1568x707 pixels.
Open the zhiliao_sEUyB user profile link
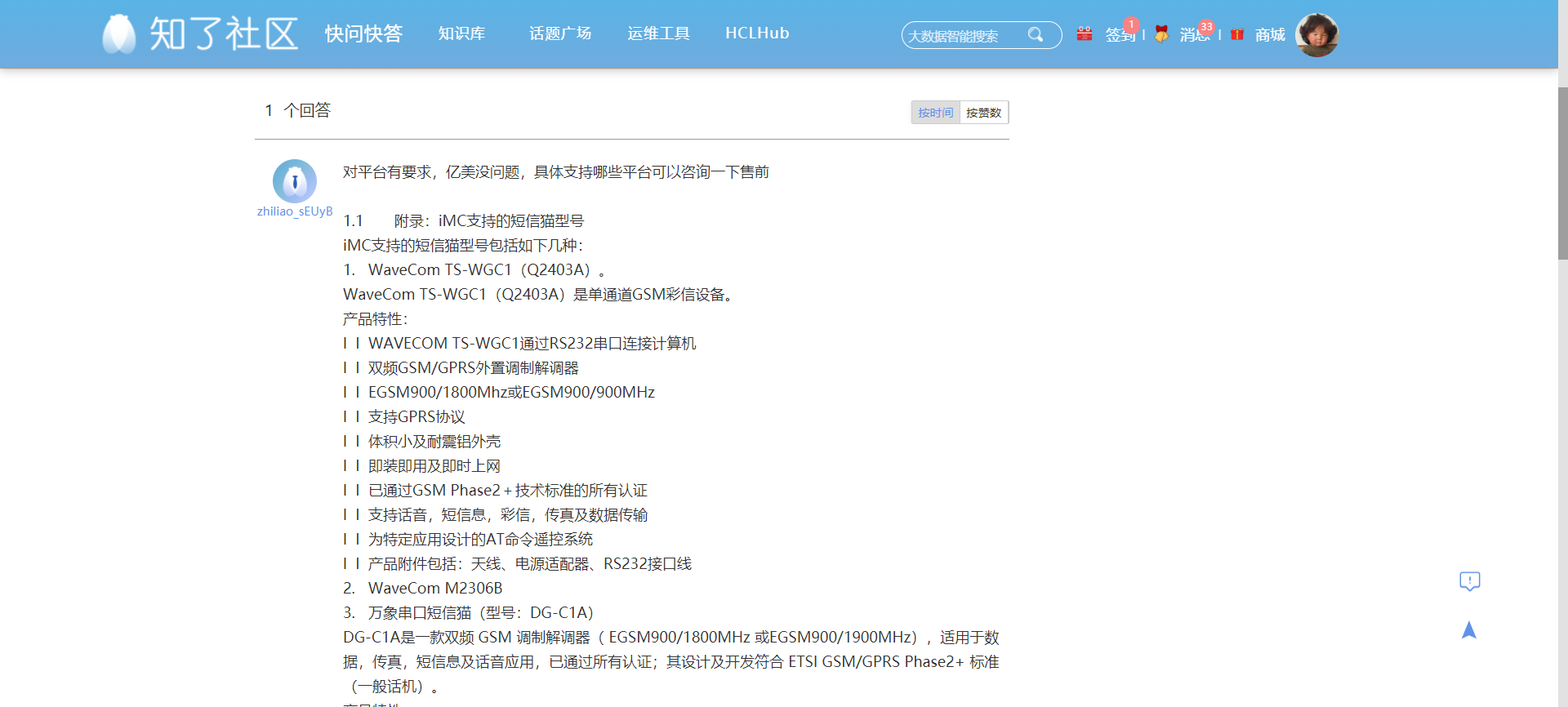(295, 211)
